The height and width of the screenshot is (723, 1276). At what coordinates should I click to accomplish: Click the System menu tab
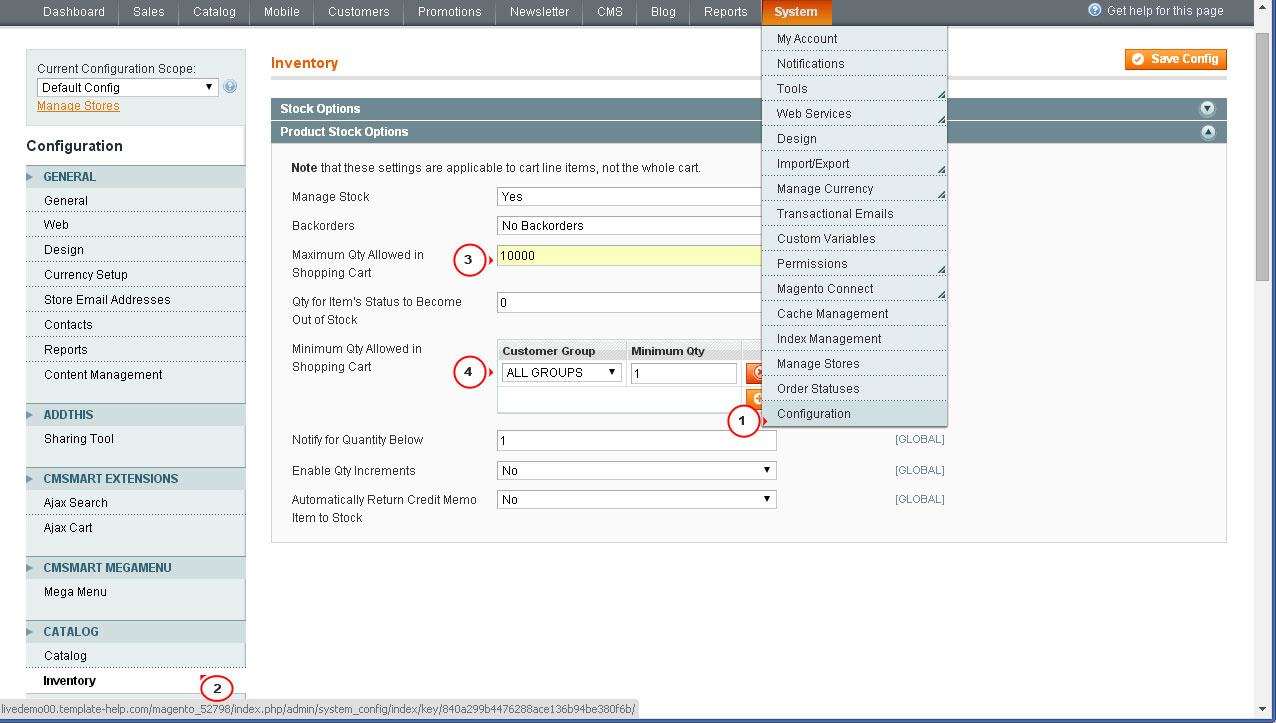(796, 12)
